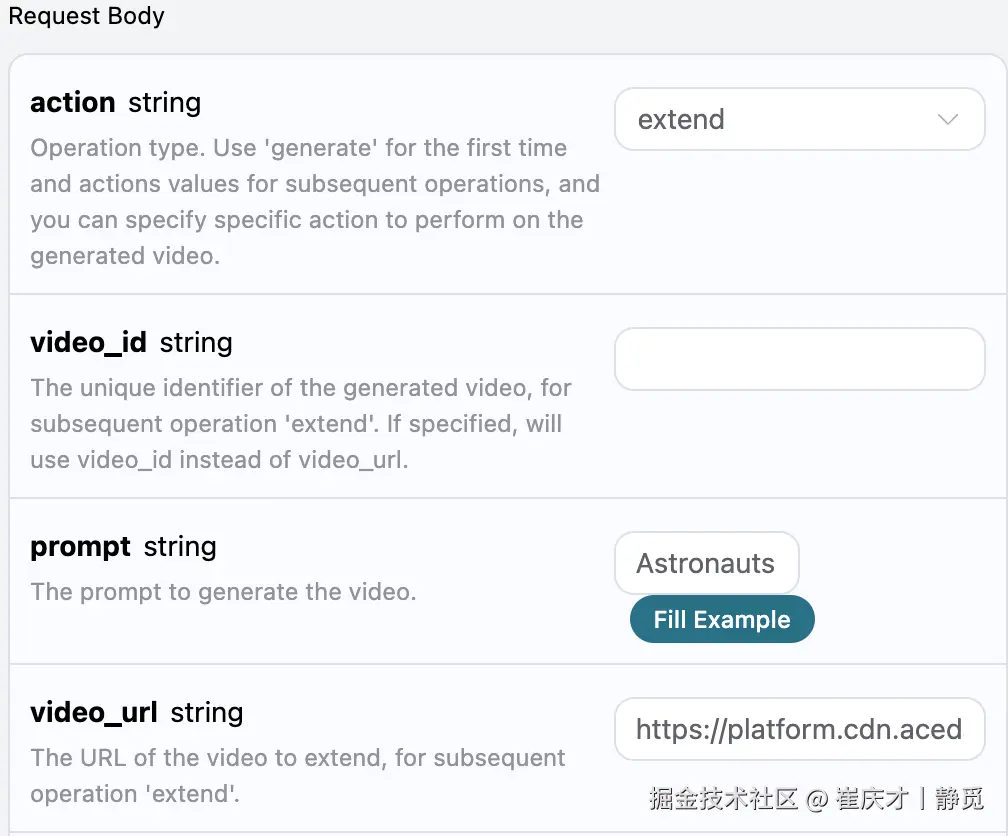The height and width of the screenshot is (836, 1008).
Task: Click the string type label beside prompt
Action: coord(180,547)
